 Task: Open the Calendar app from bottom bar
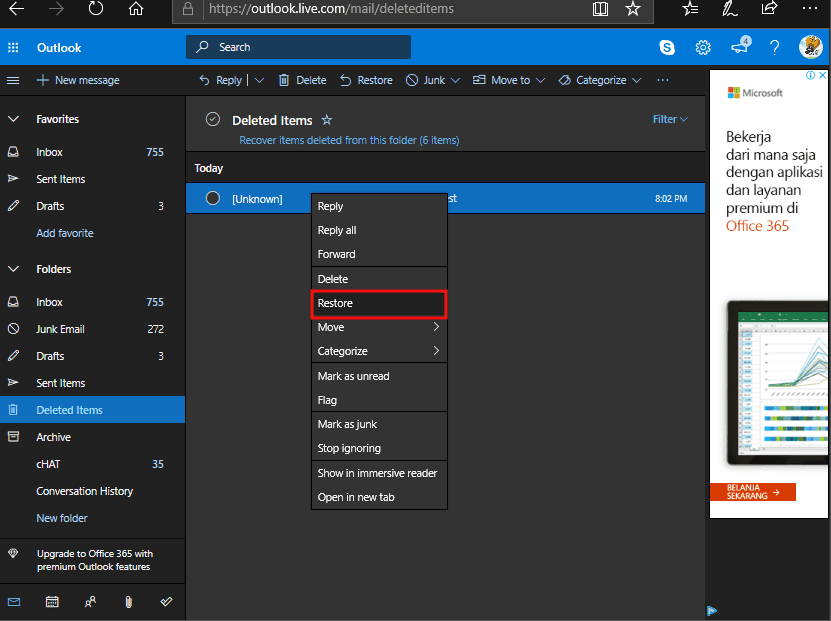[x=52, y=601]
